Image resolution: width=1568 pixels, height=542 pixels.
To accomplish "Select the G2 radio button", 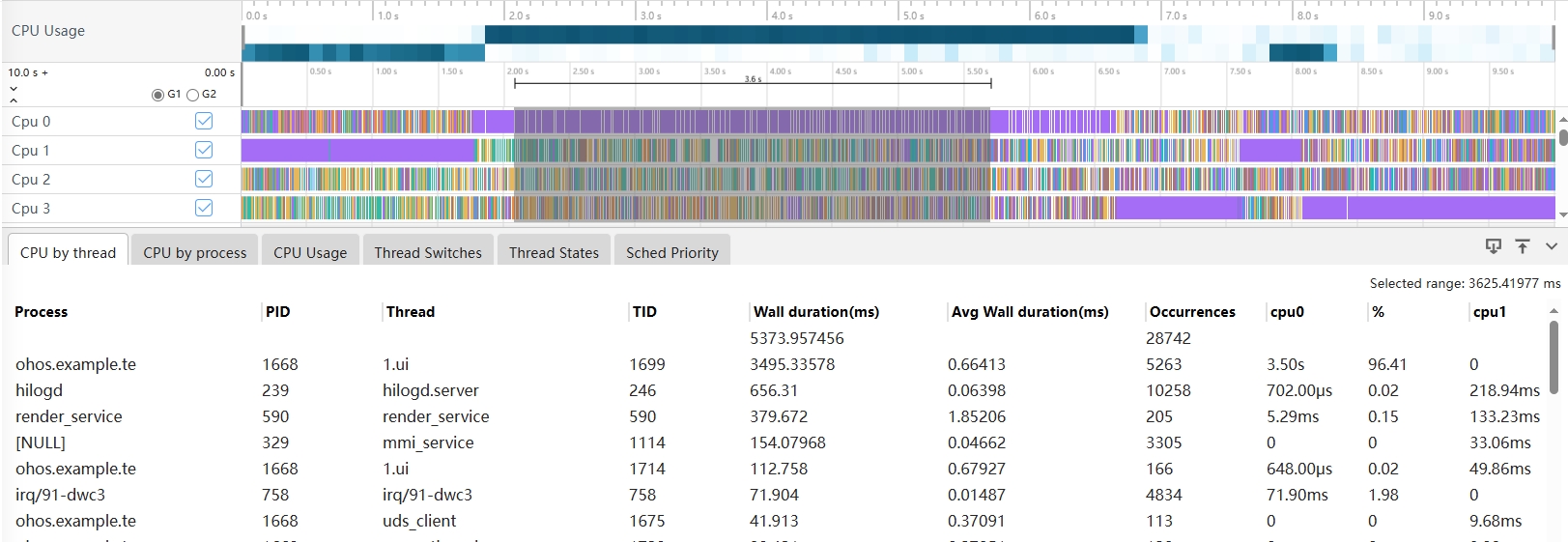I will point(192,95).
